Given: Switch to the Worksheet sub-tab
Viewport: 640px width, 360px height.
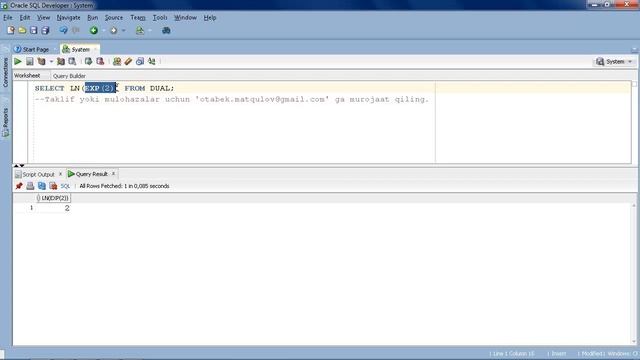Looking at the screenshot, I should click(27, 76).
